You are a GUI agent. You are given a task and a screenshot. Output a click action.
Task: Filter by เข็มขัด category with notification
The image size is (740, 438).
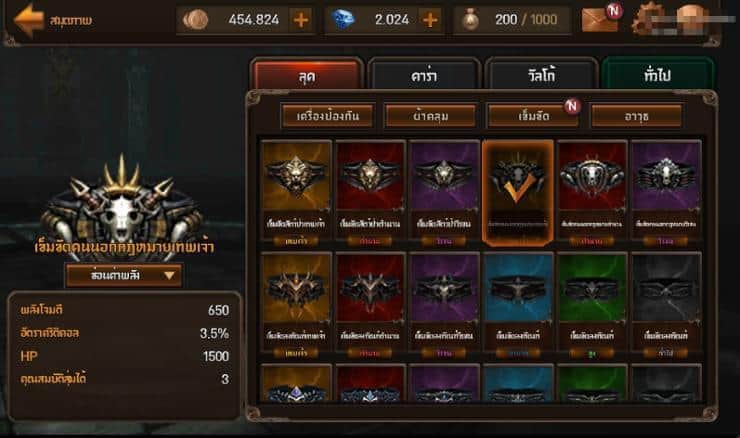pos(533,116)
